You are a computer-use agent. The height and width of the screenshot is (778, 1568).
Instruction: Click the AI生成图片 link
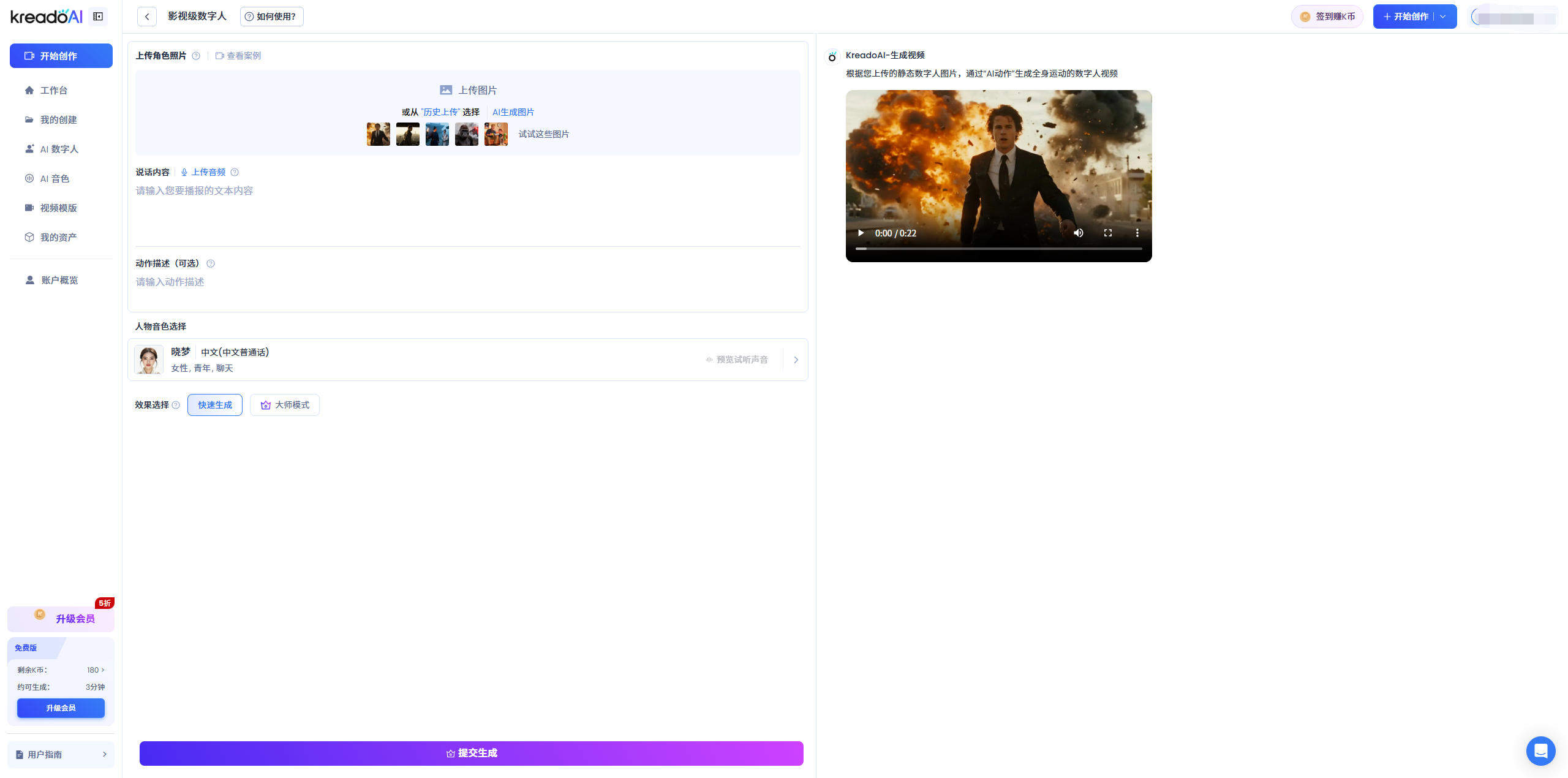513,112
